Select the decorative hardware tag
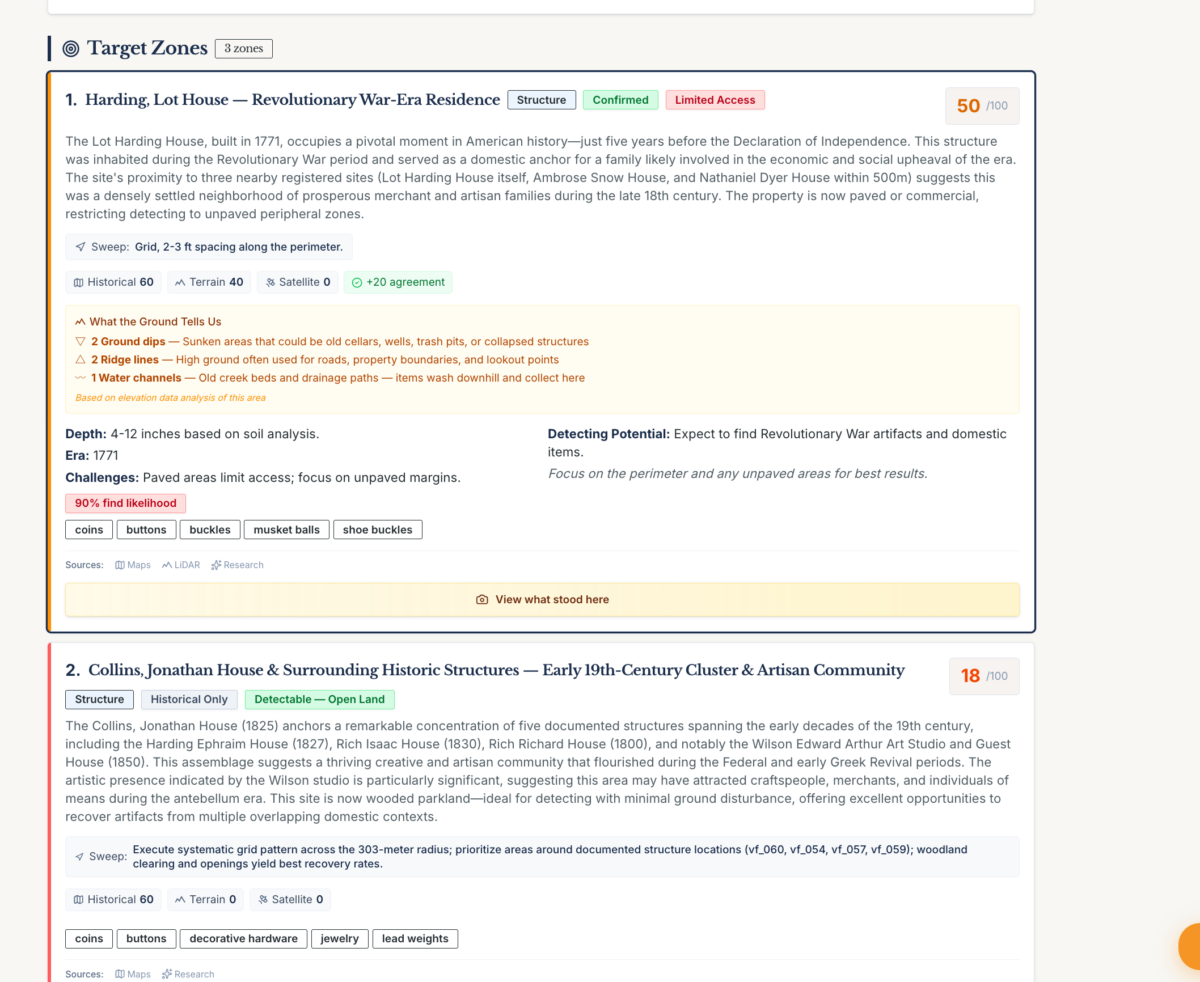The width and height of the screenshot is (1200, 982). click(x=243, y=939)
